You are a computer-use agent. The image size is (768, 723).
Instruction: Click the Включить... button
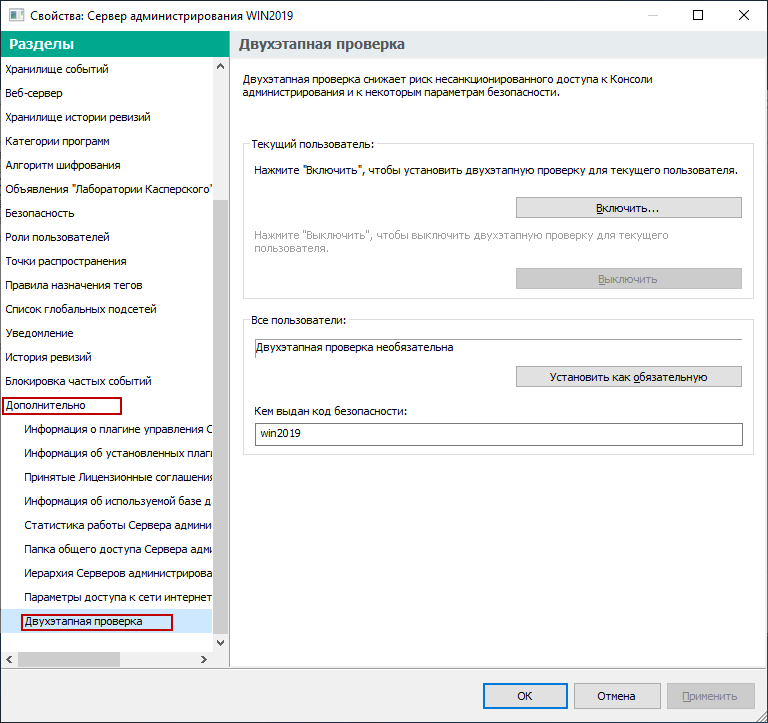click(628, 208)
